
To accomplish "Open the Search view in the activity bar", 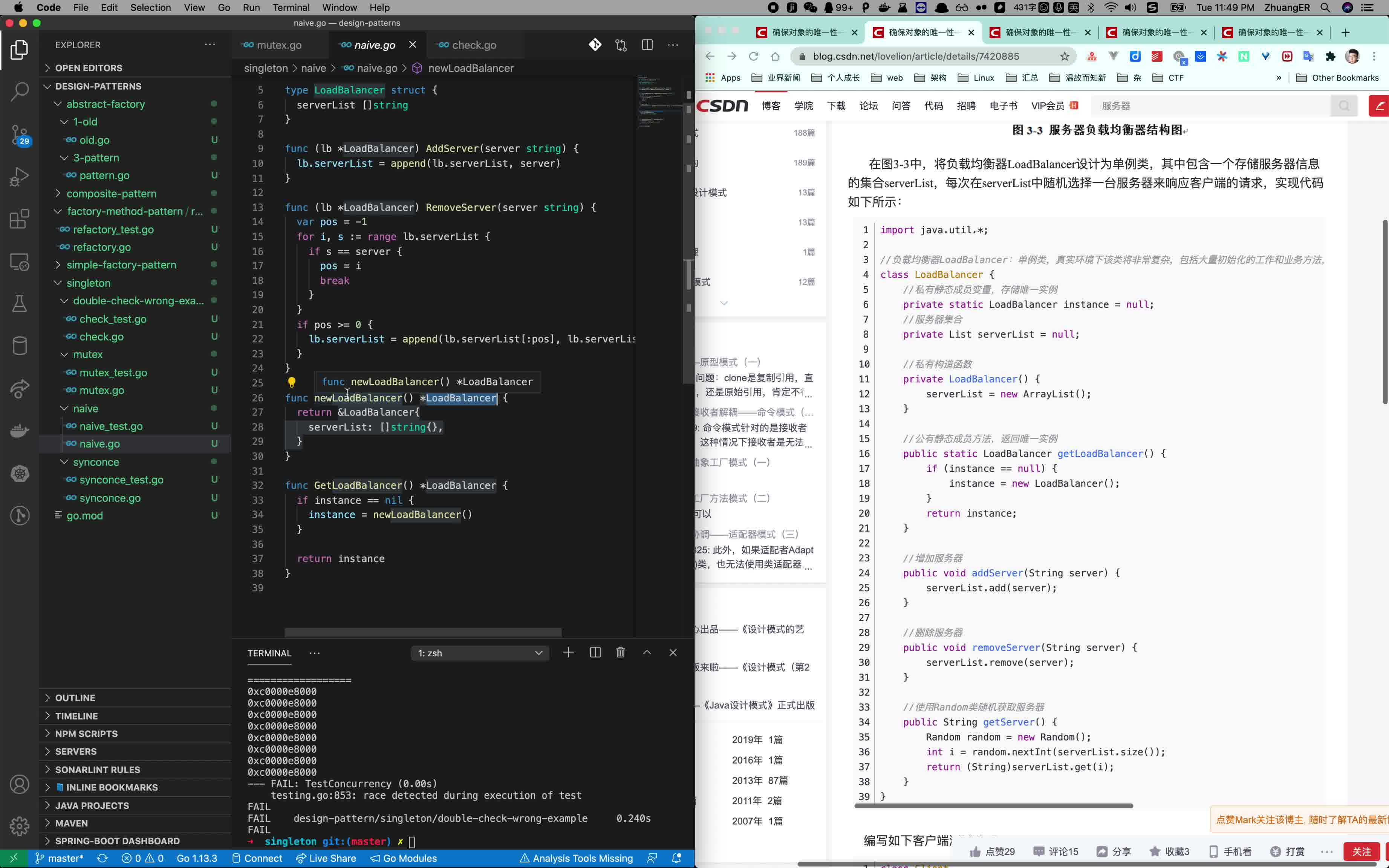I will click(x=20, y=92).
